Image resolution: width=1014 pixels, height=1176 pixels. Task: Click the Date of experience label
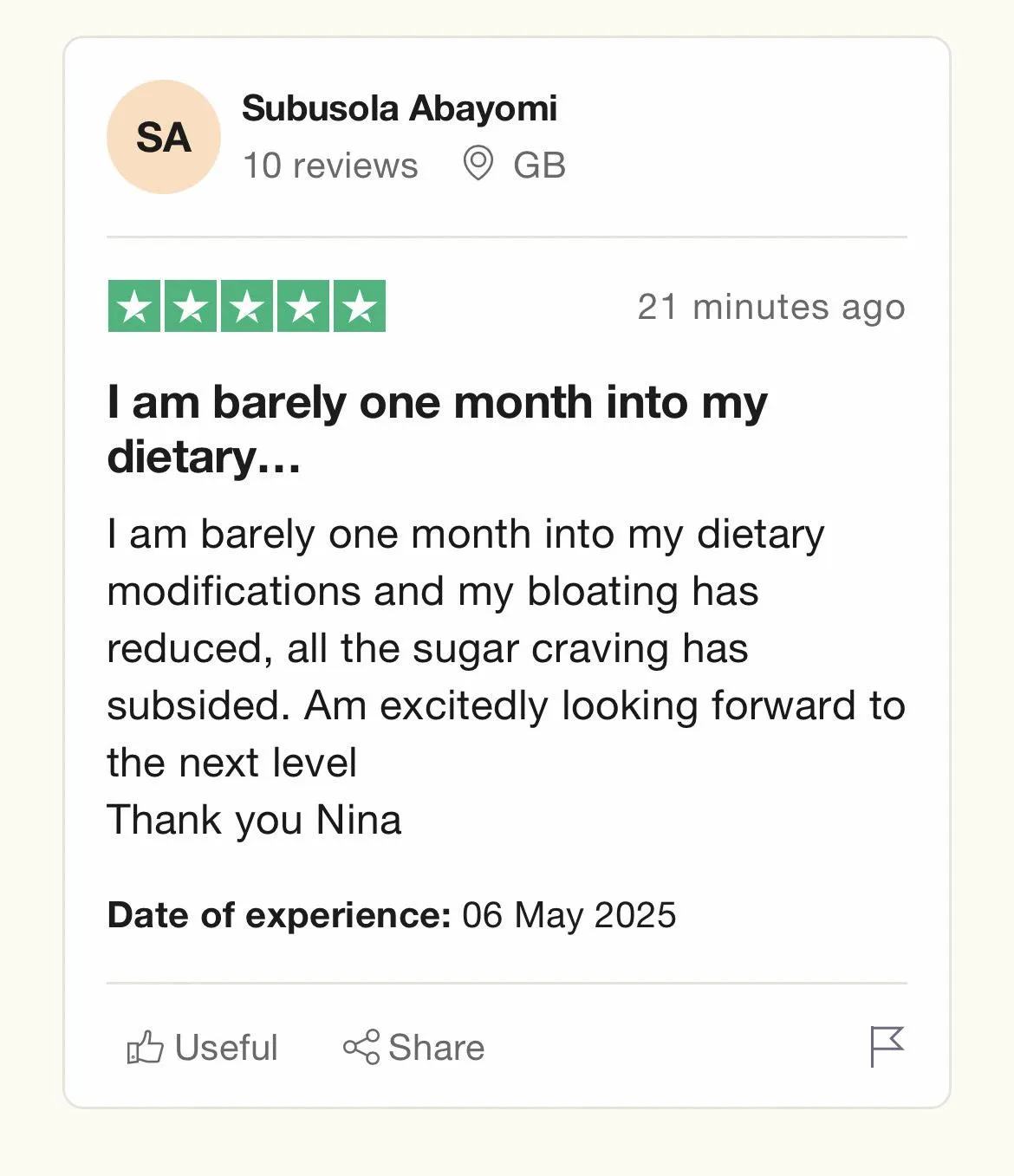point(279,915)
